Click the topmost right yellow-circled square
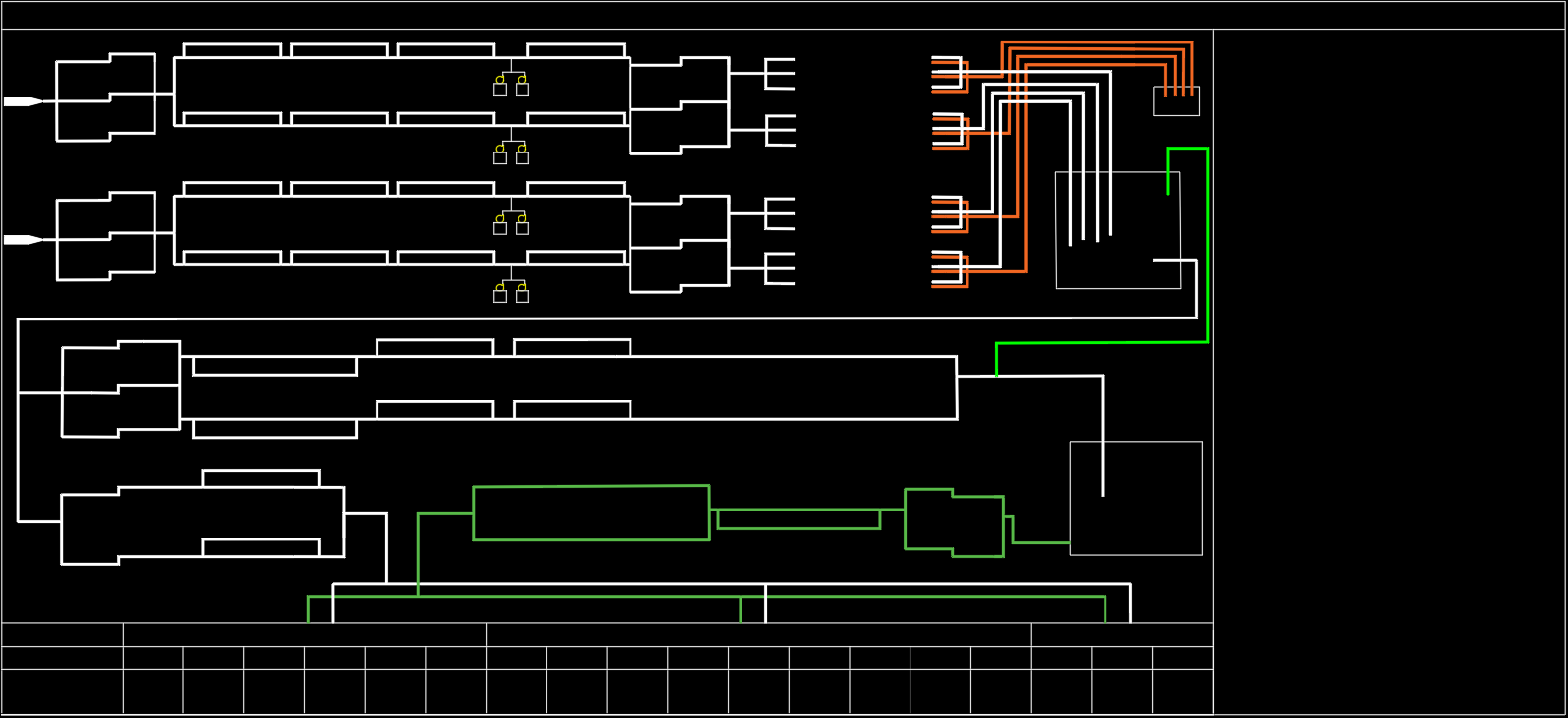The width and height of the screenshot is (1568, 718). 522,89
